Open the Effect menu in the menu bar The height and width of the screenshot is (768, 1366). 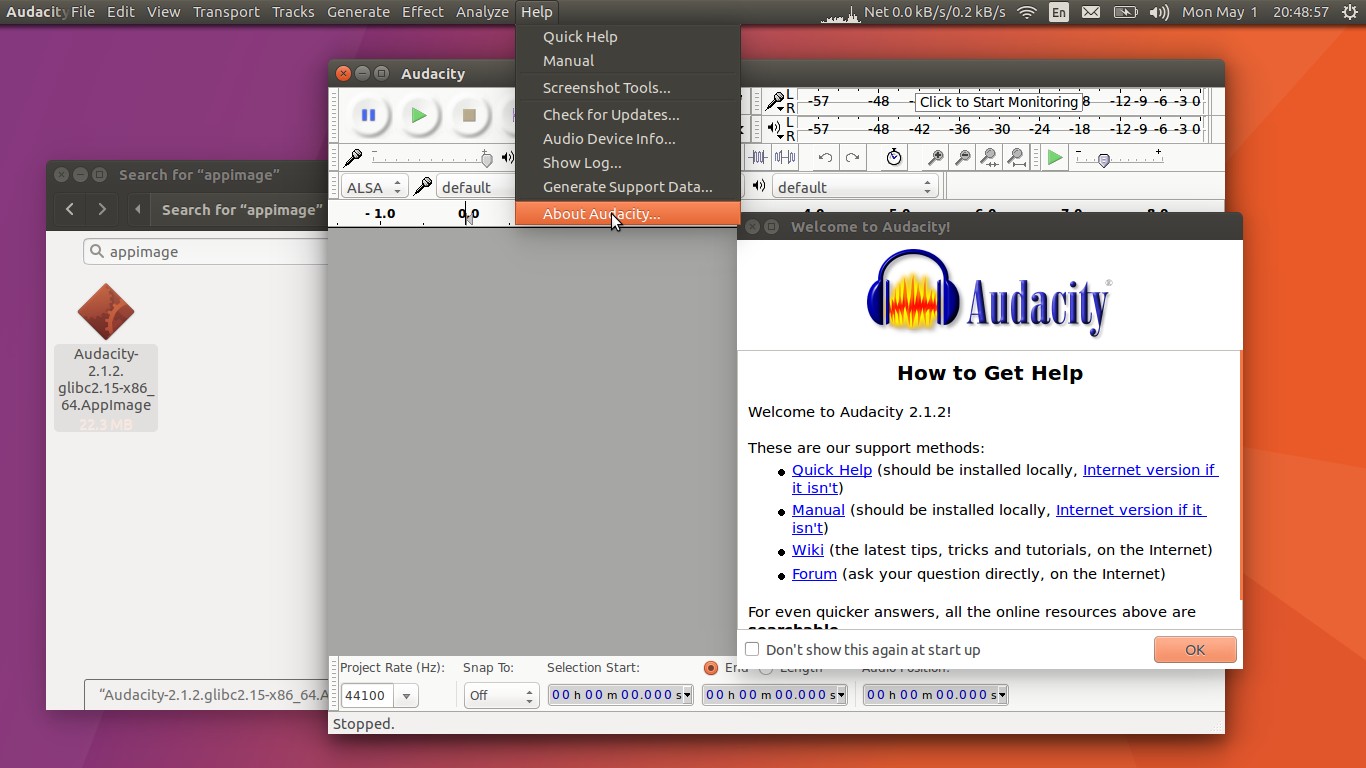[423, 12]
